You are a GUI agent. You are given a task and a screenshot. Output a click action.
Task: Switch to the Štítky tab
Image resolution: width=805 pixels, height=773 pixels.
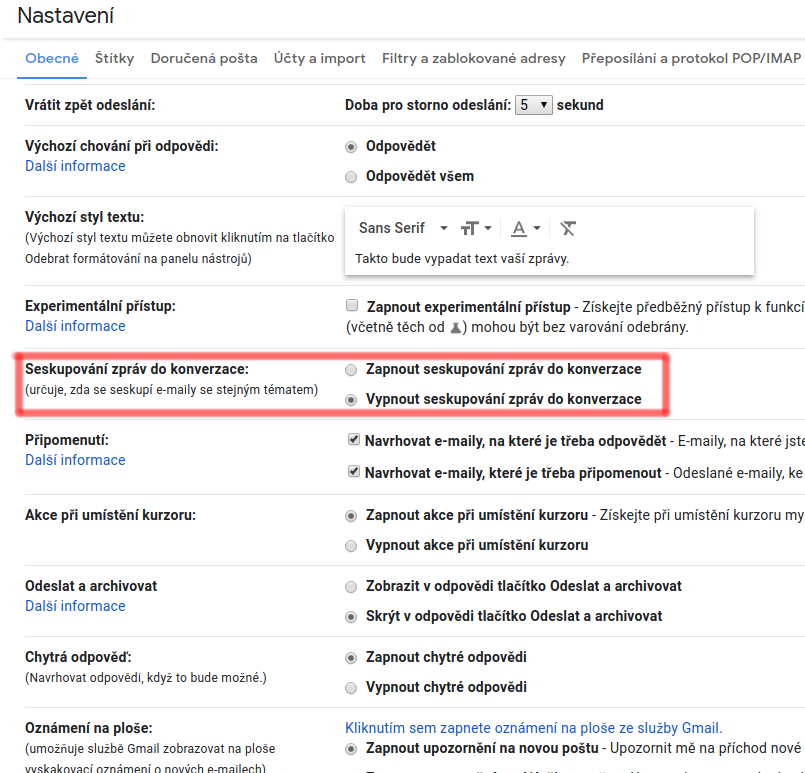pos(114,59)
